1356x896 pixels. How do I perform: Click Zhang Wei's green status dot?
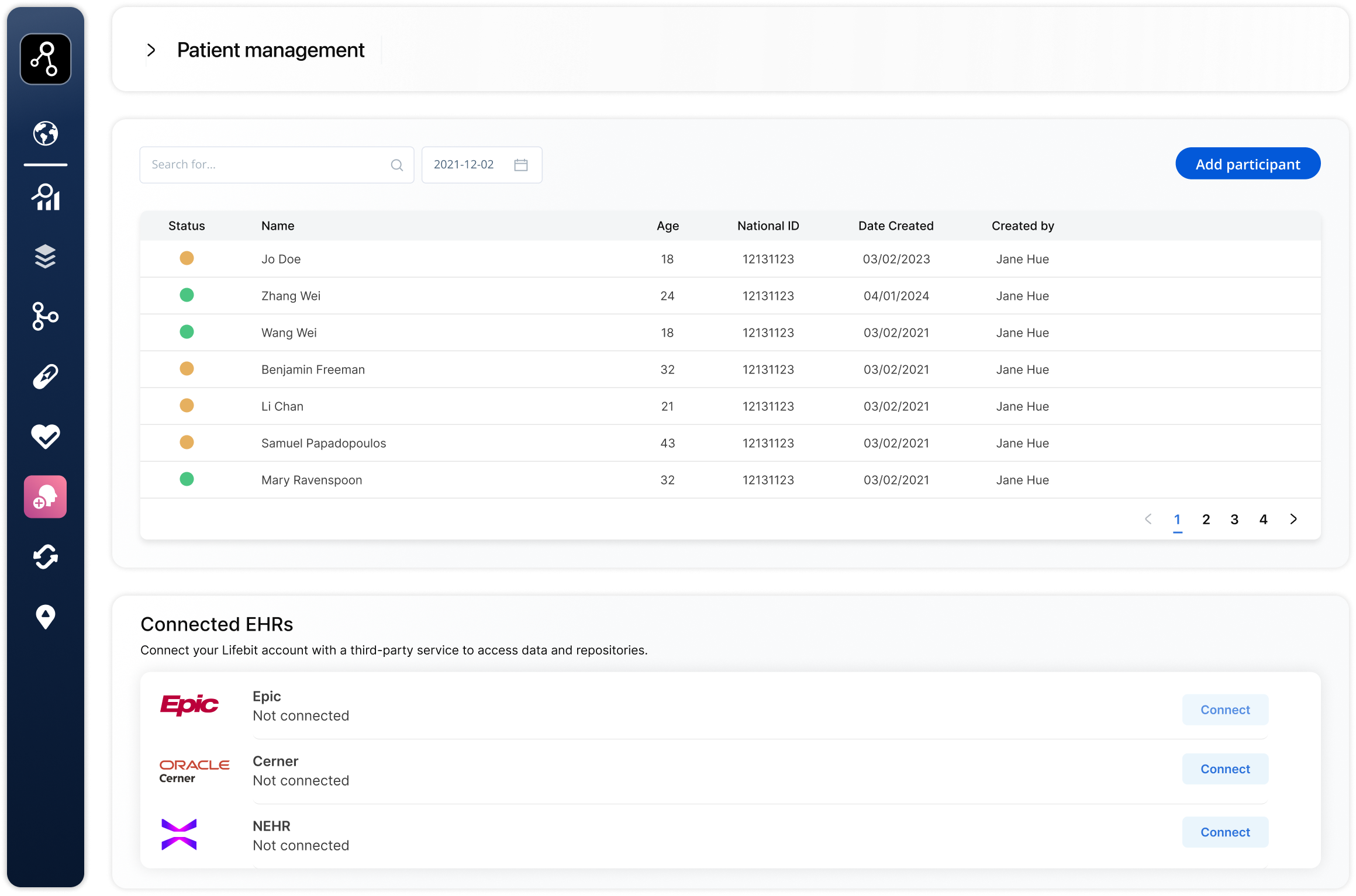coord(187,295)
